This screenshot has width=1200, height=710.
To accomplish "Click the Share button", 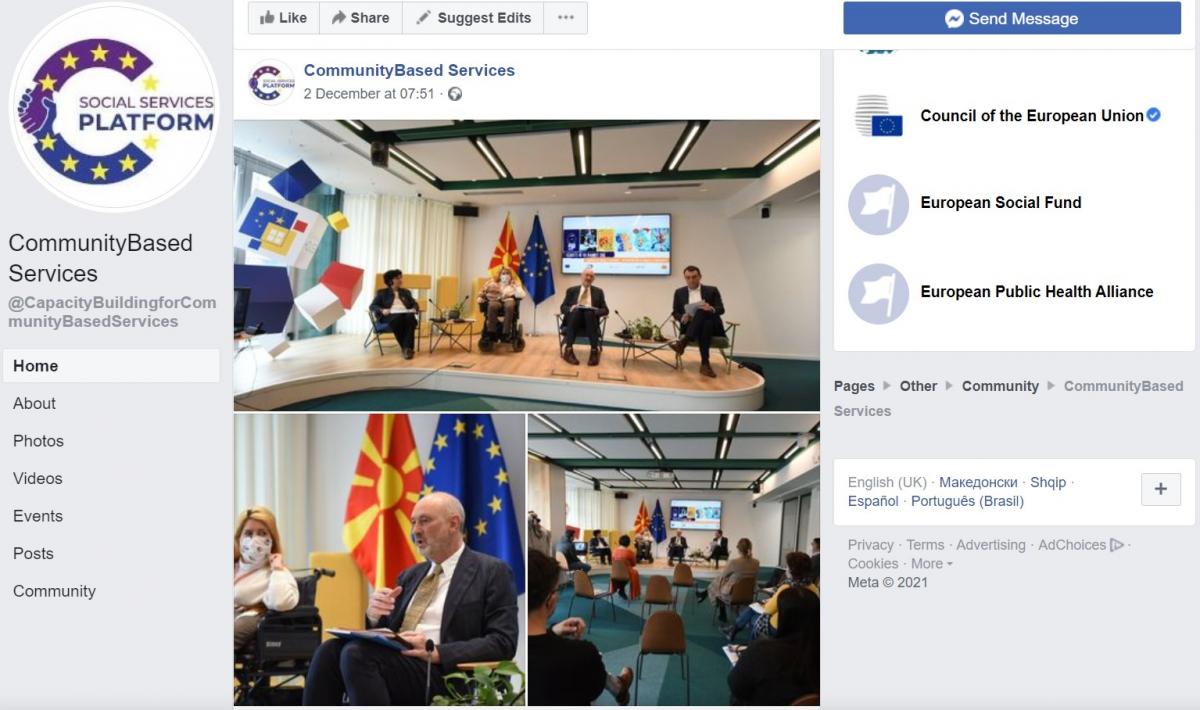I will 361,18.
